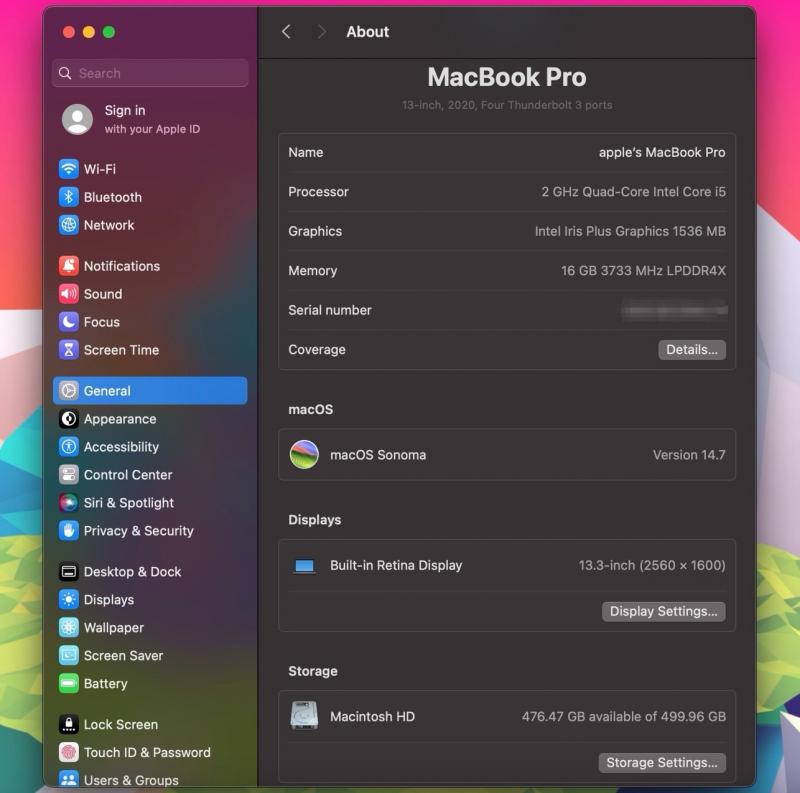Screen dimensions: 800x793
Task: Open the Lock Screen settings pane
Action: coord(150,725)
